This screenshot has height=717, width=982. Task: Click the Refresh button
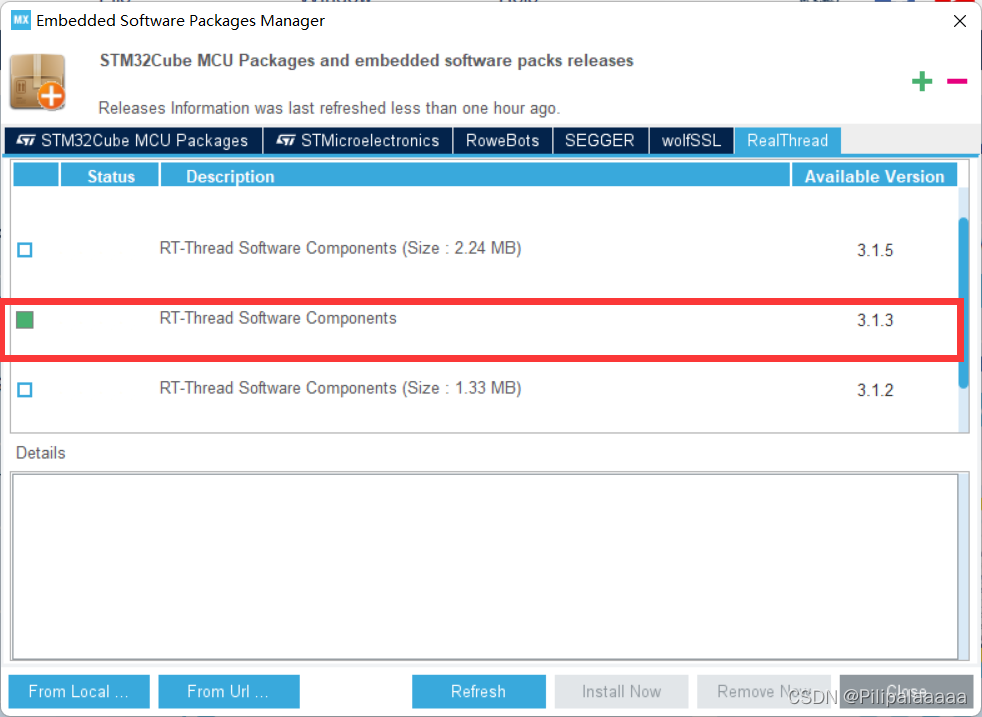pos(478,691)
